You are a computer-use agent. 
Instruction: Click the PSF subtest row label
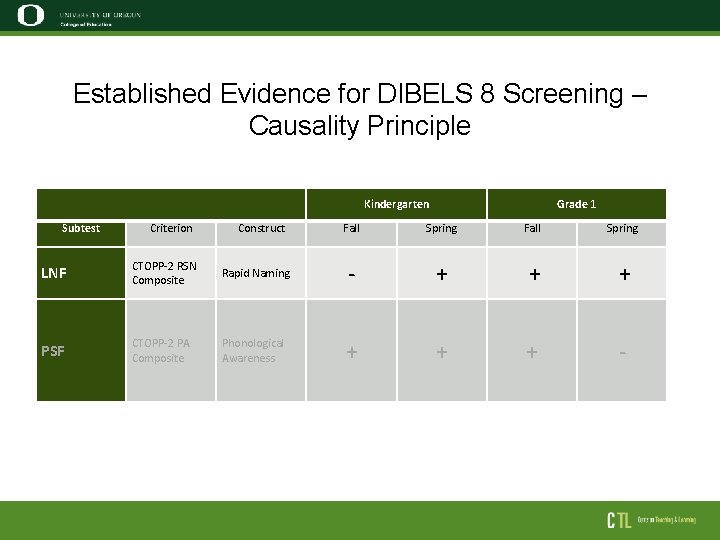(x=81, y=350)
